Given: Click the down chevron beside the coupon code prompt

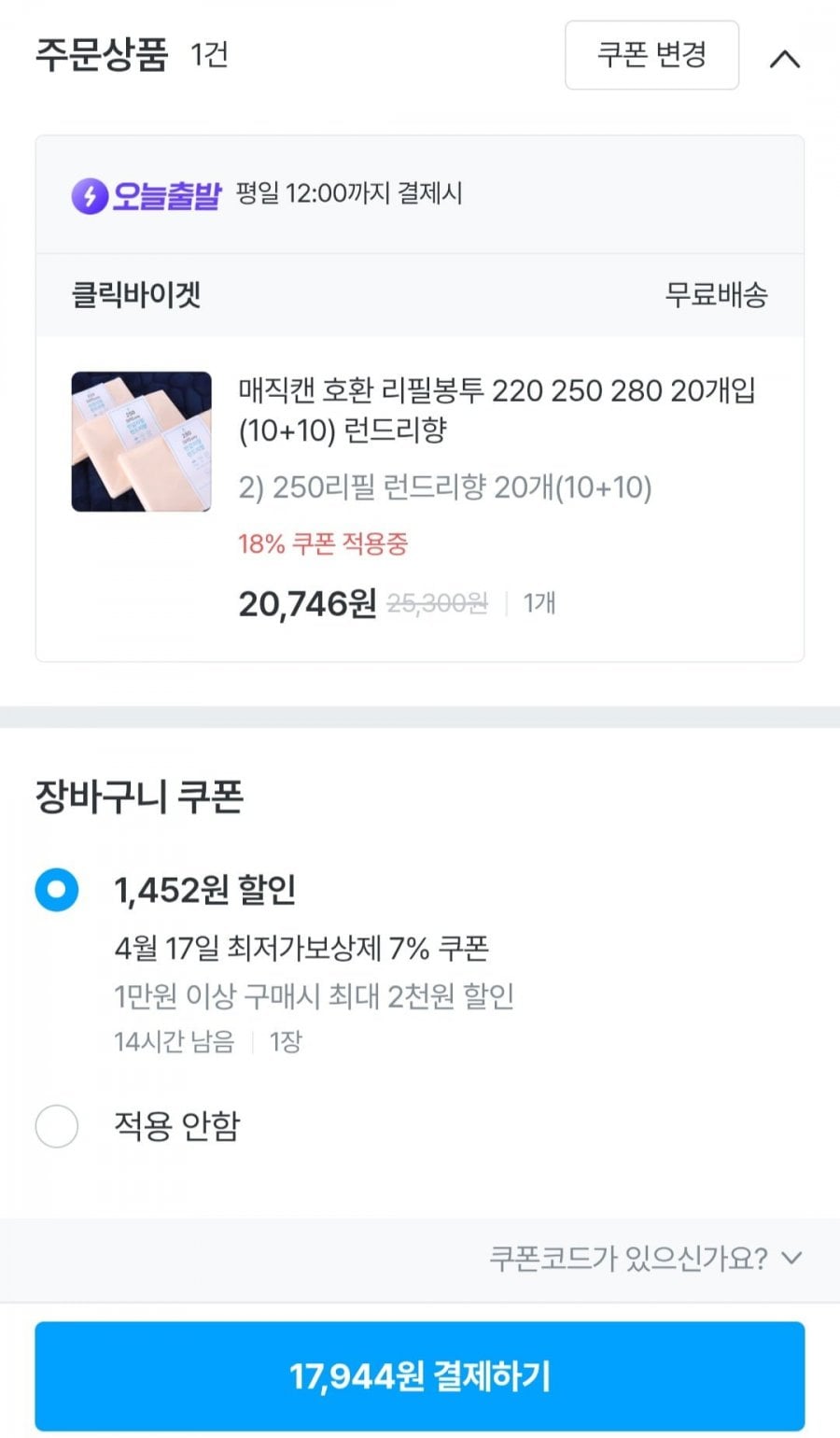Looking at the screenshot, I should point(791,1258).
